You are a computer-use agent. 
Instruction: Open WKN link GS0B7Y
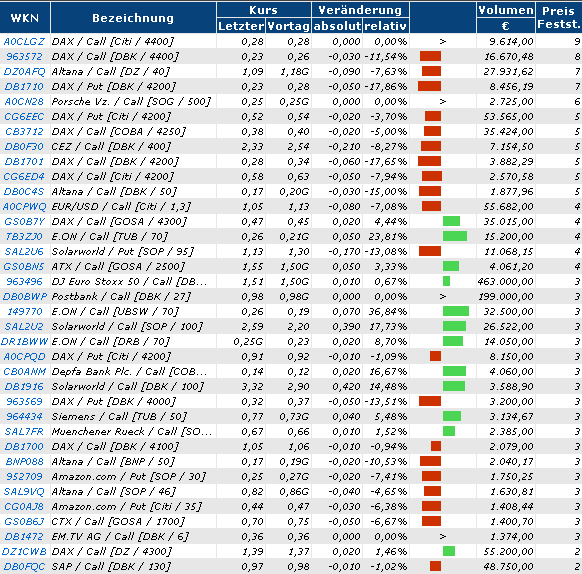[x=24, y=222]
